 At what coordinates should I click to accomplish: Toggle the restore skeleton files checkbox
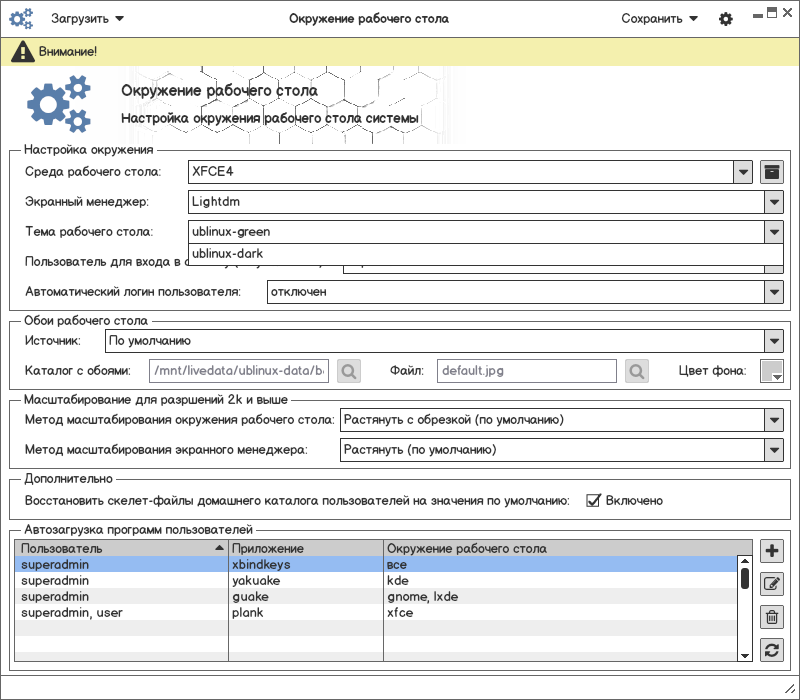pyautogui.click(x=593, y=500)
